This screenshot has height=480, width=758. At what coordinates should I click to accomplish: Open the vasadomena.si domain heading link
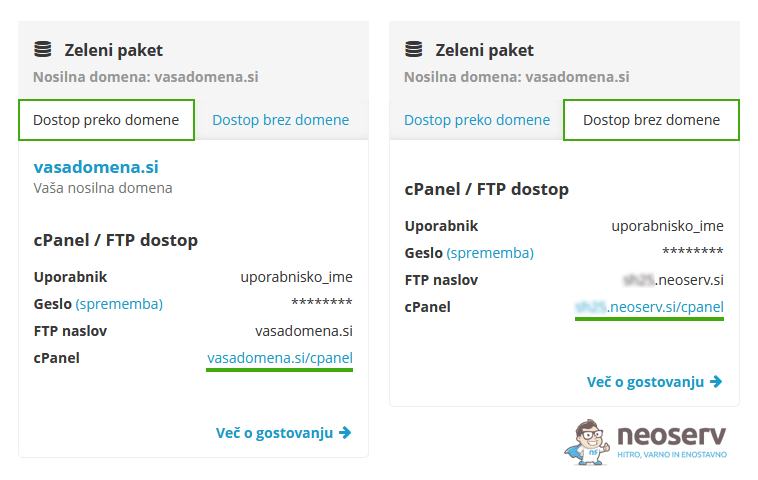[x=96, y=167]
